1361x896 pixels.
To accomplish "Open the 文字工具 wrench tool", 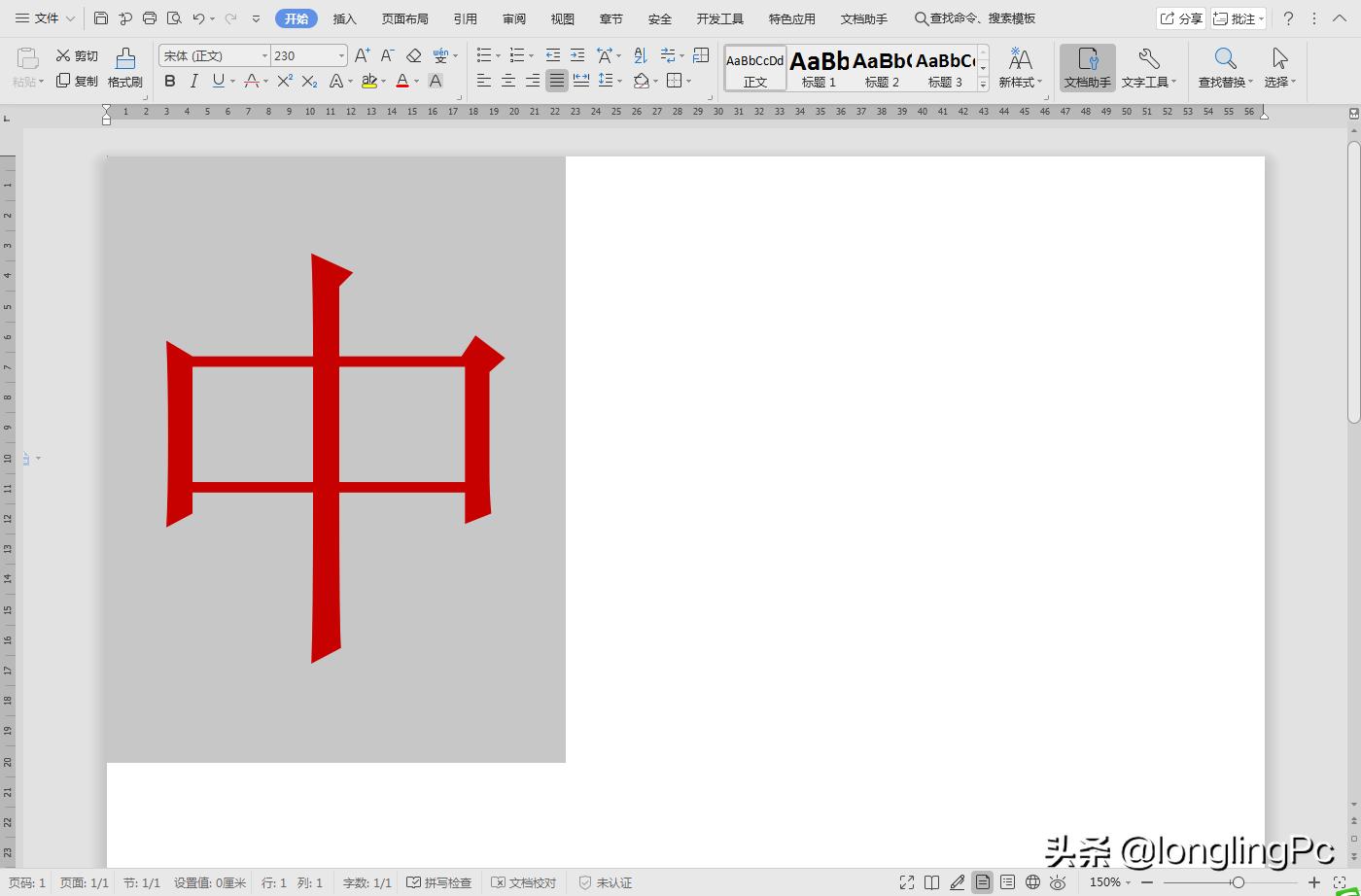I will click(1148, 68).
